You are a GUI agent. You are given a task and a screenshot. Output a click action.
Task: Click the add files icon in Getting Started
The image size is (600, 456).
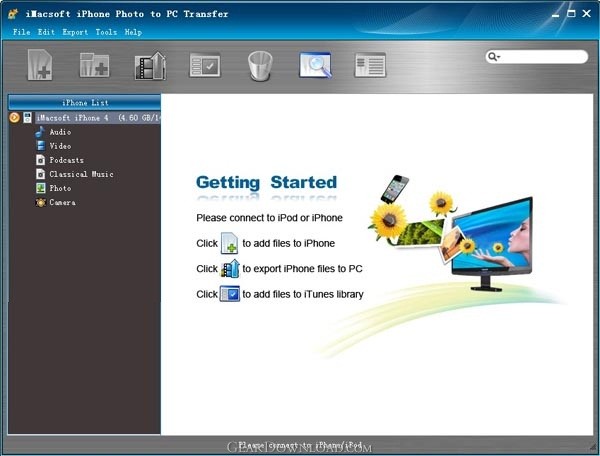pyautogui.click(x=230, y=243)
